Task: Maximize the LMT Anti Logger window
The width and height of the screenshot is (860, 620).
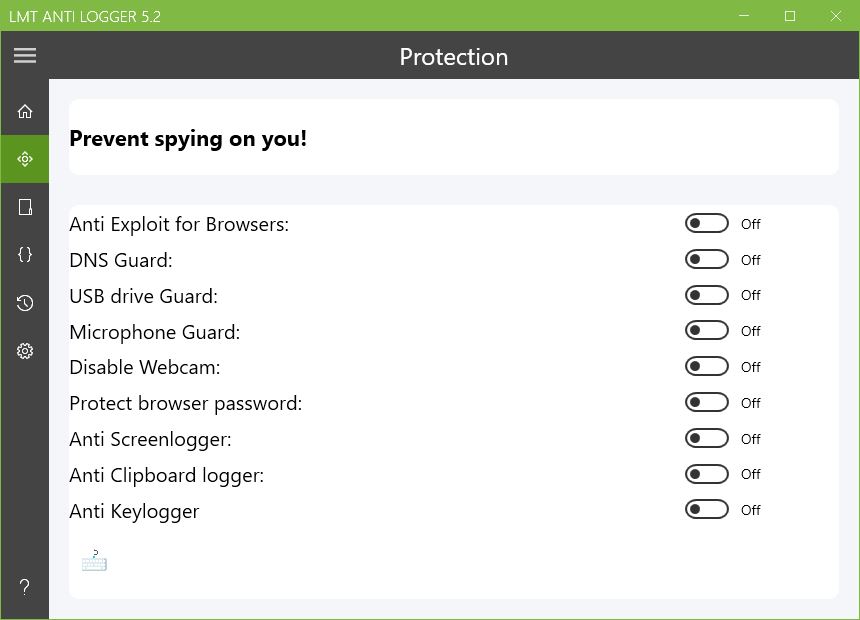Action: (790, 16)
